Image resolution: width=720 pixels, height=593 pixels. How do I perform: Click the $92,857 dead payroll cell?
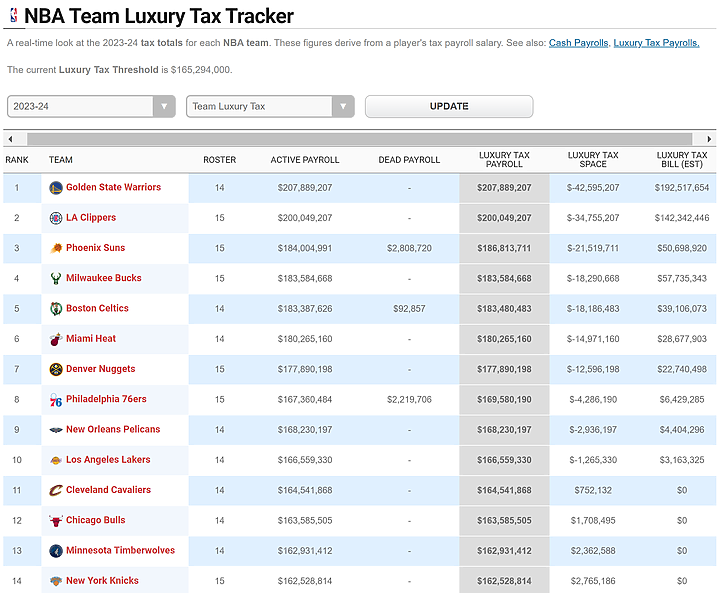coord(409,309)
